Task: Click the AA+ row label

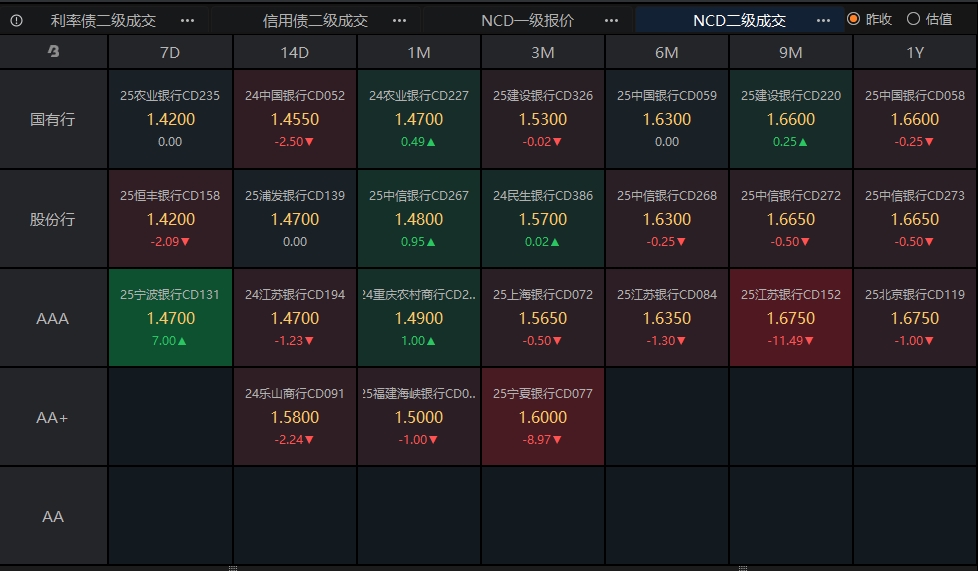Action: [x=53, y=417]
